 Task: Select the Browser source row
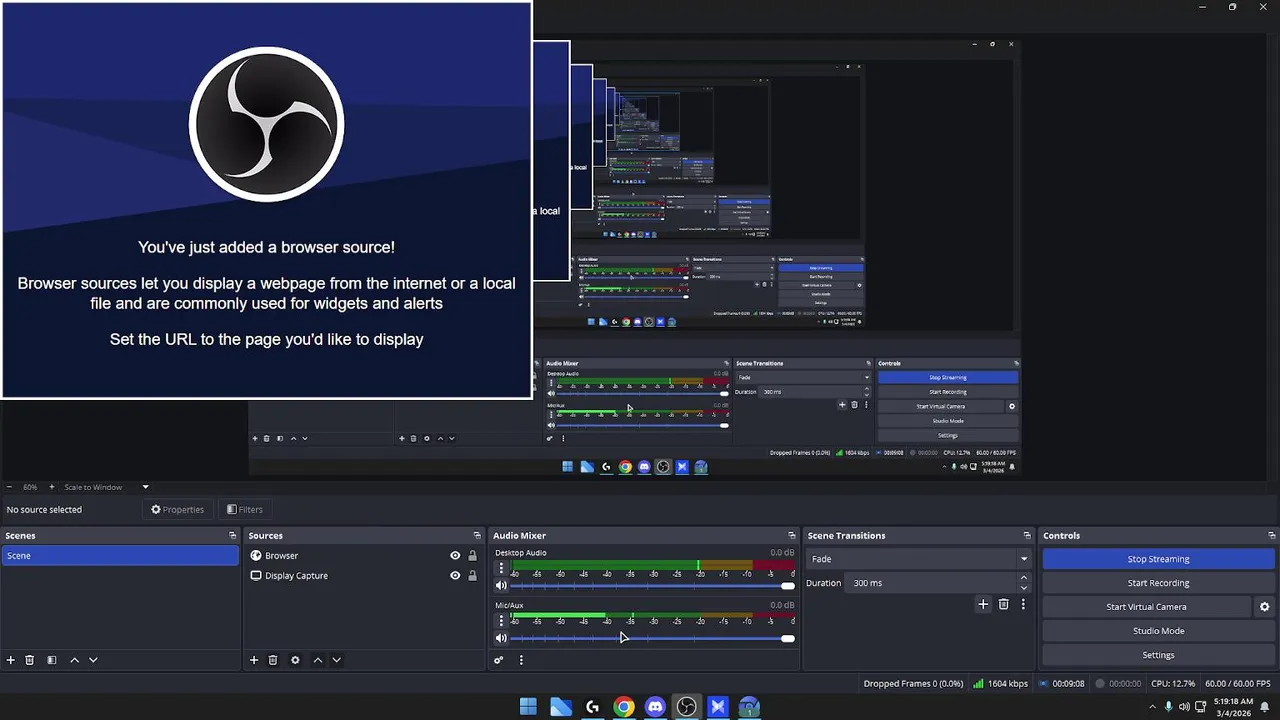click(364, 556)
